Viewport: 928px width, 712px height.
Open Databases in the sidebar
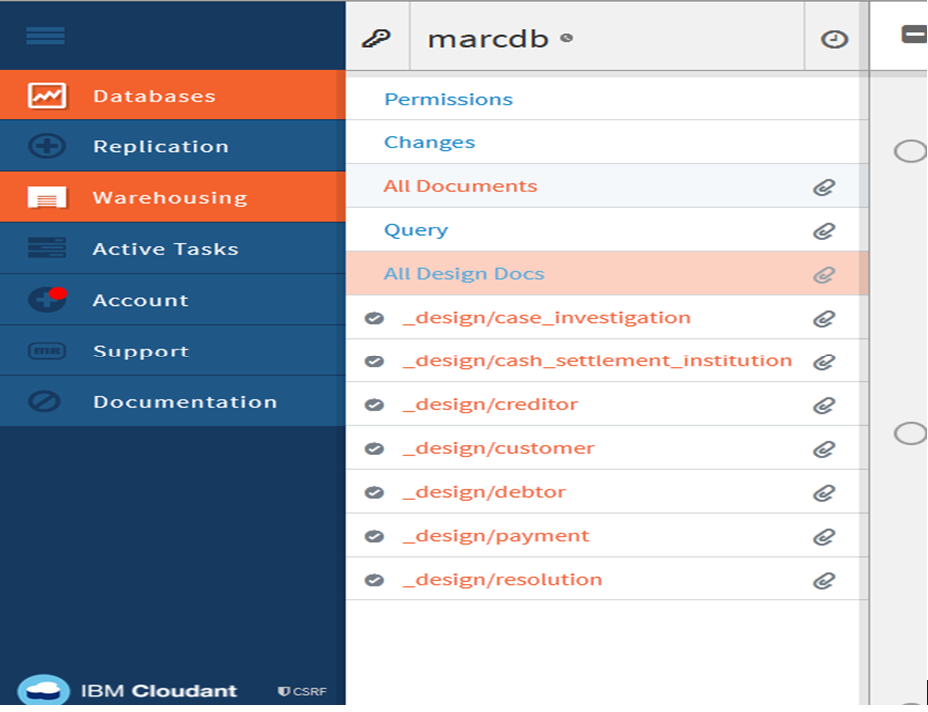[x=154, y=96]
